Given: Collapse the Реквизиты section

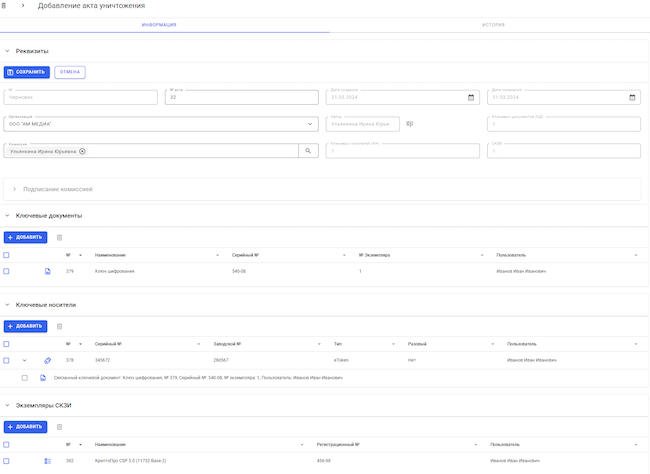Looking at the screenshot, I should 7,50.
